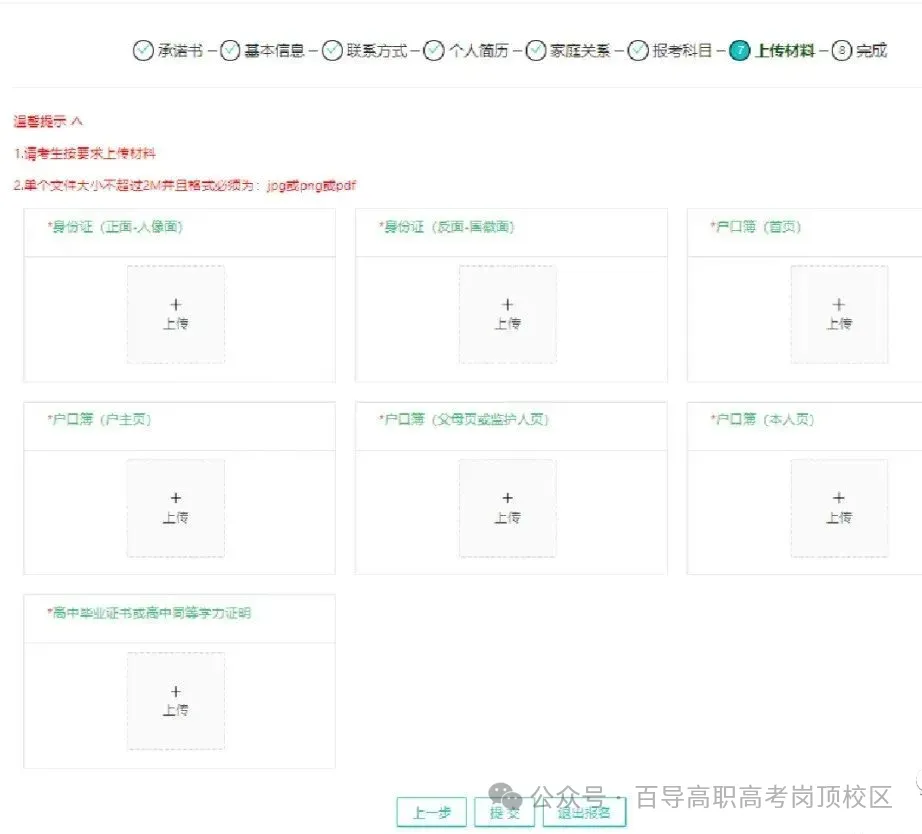Click the step 7 circle icon for 上传材料
This screenshot has height=834, width=922.
pos(740,51)
